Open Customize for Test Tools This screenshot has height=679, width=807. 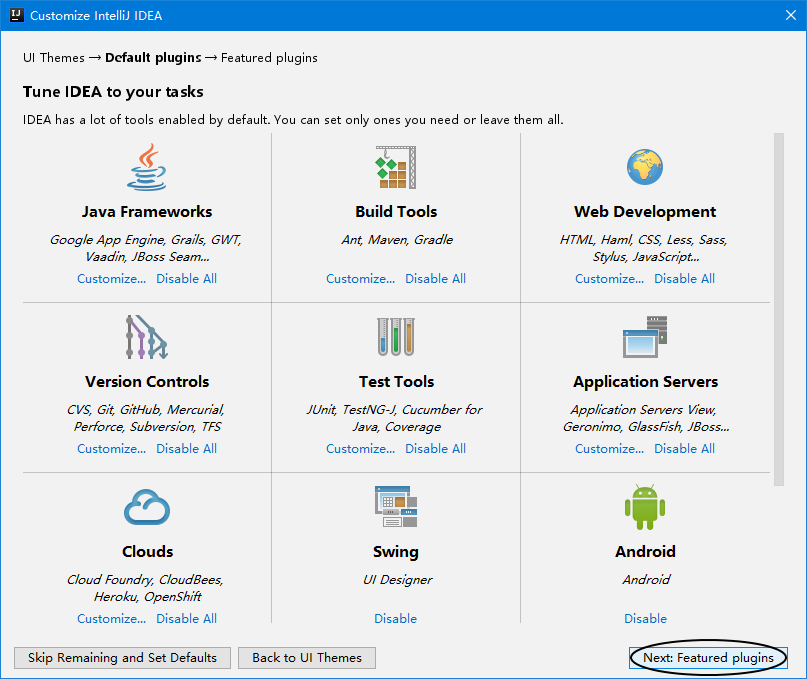pyautogui.click(x=361, y=449)
